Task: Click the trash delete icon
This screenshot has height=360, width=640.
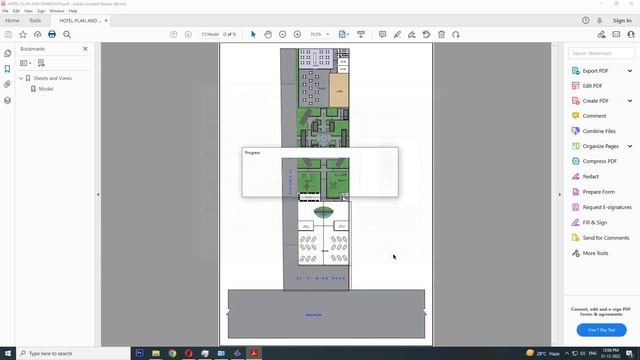Action: click(x=441, y=35)
